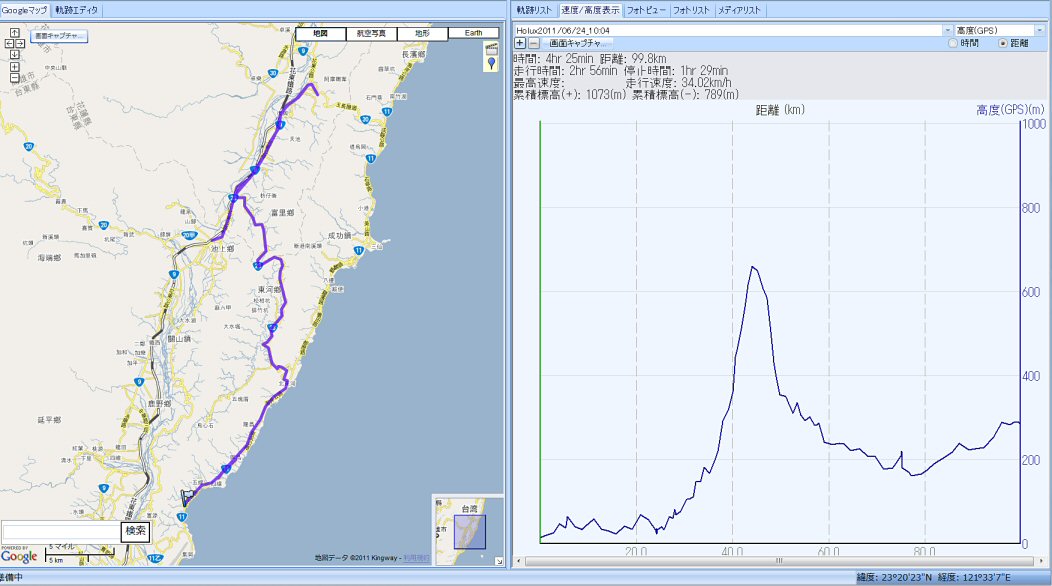The height and width of the screenshot is (586, 1052).
Task: Open the フォトビュー tab
Action: click(646, 10)
